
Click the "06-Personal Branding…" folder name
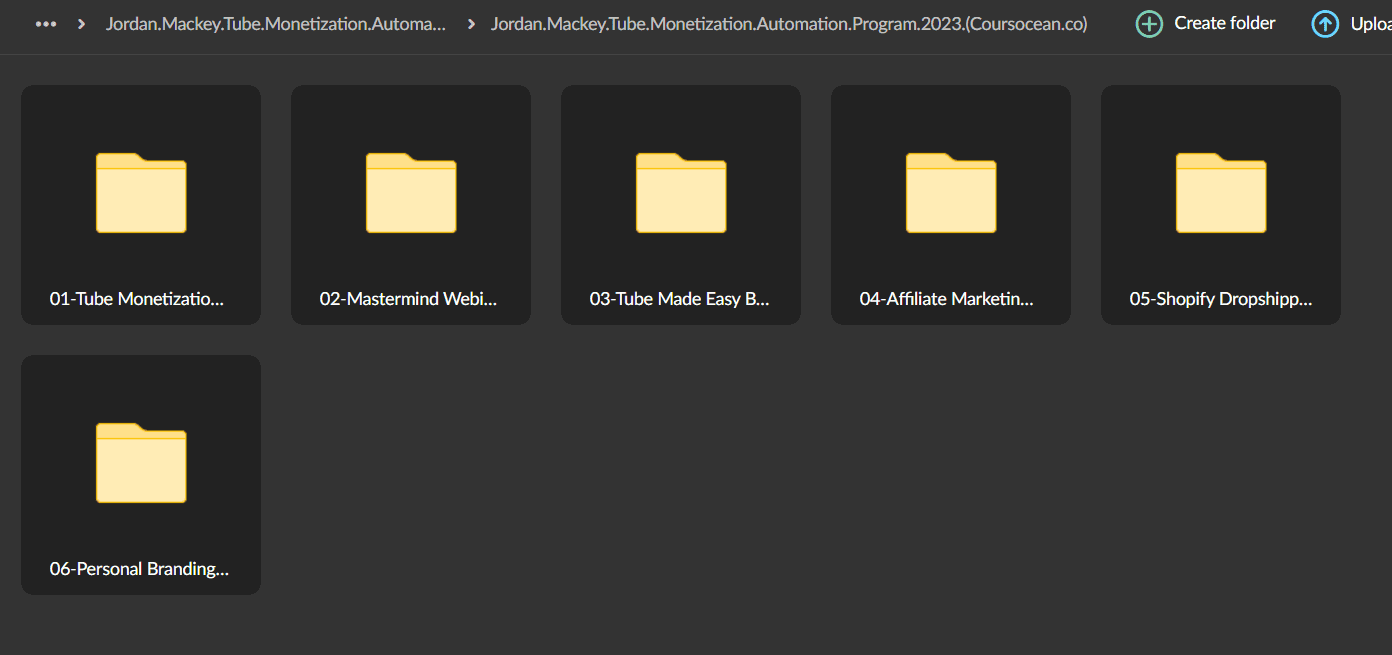[139, 569]
